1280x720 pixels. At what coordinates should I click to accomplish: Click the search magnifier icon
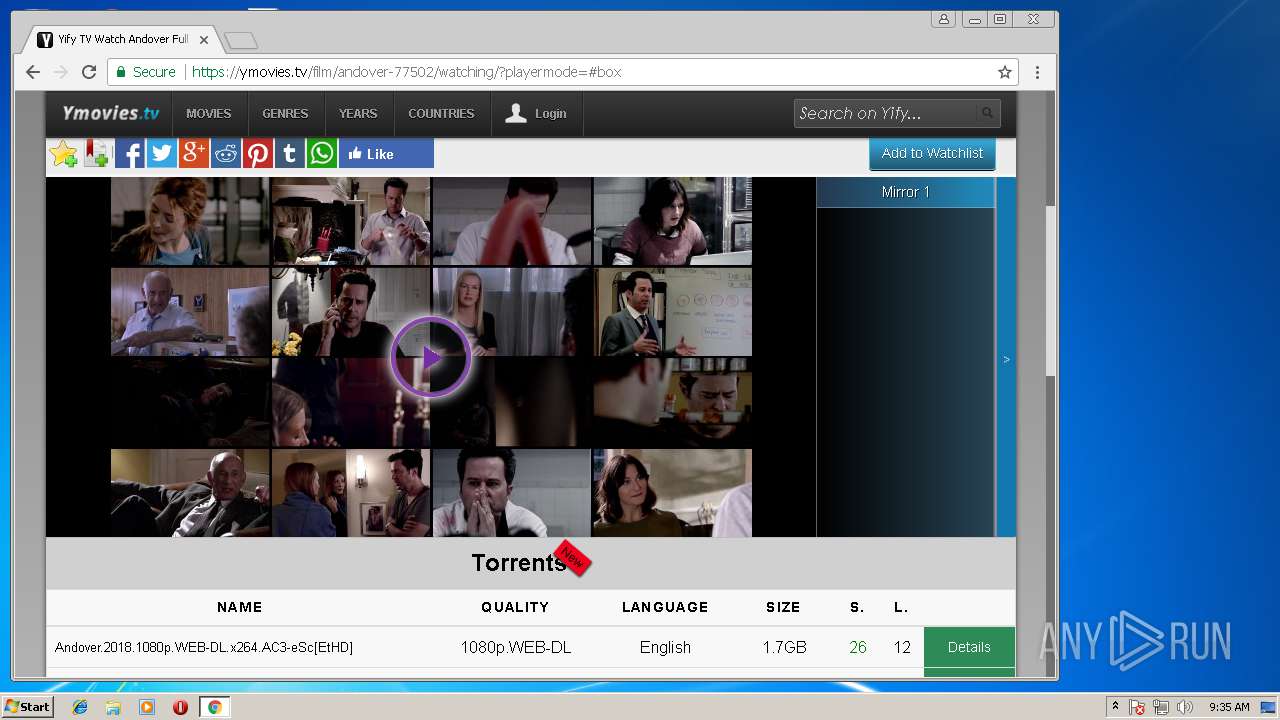tap(987, 113)
